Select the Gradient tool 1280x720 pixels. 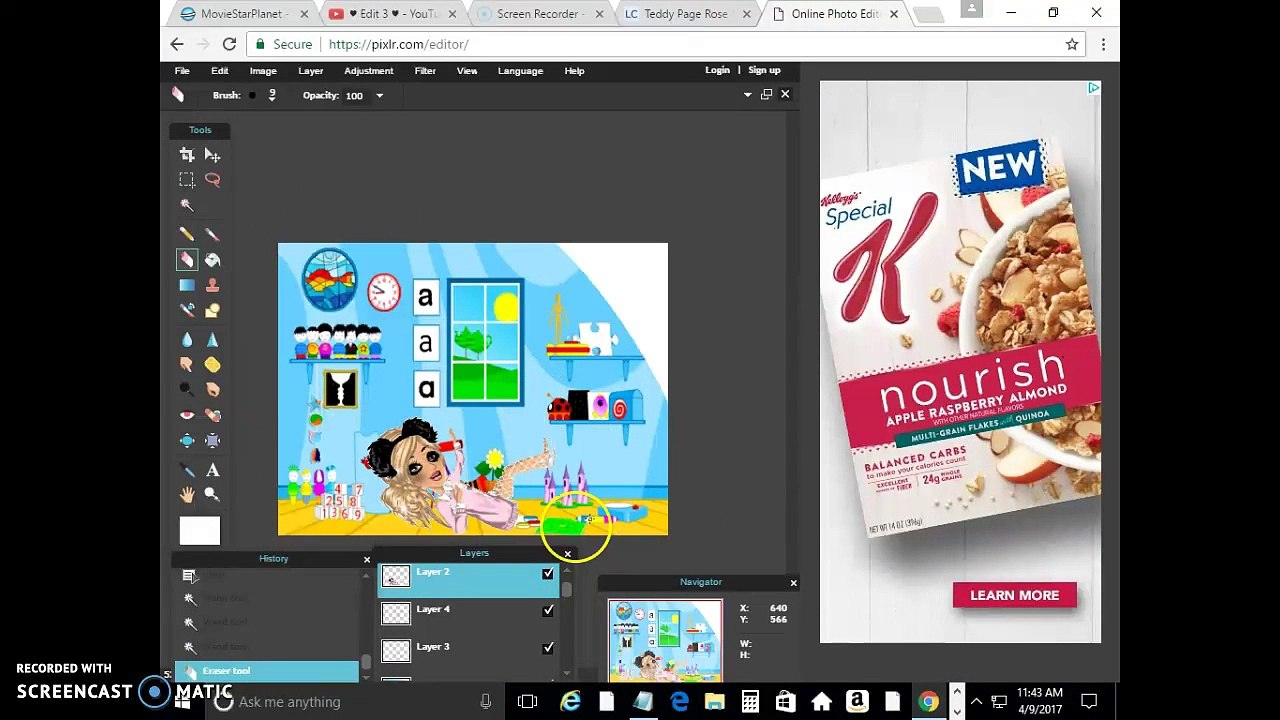coord(187,285)
